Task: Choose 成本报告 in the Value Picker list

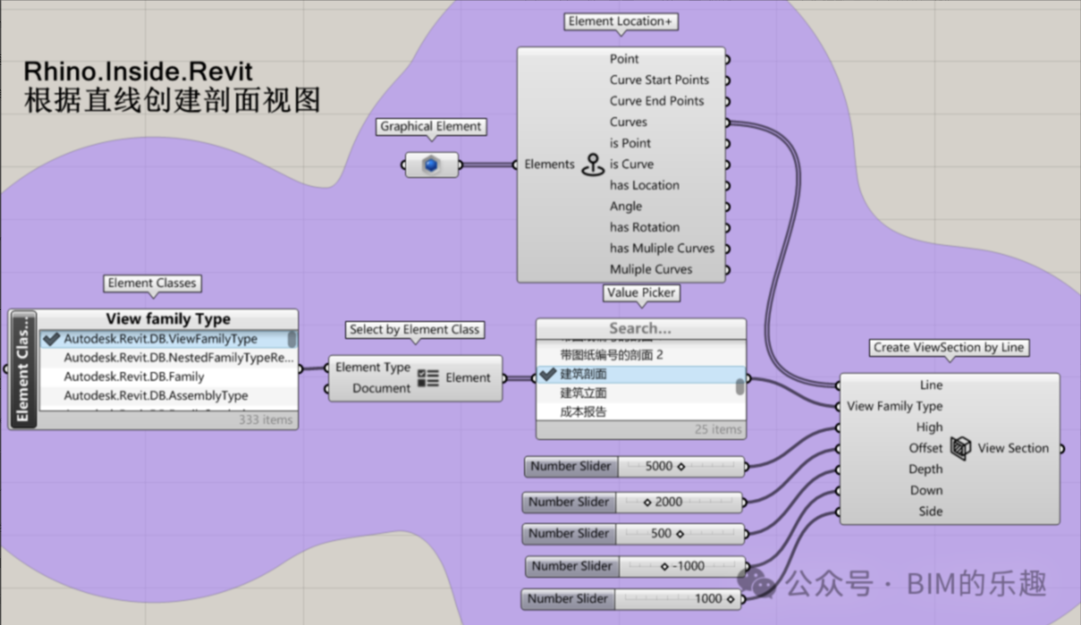Action: tap(584, 411)
